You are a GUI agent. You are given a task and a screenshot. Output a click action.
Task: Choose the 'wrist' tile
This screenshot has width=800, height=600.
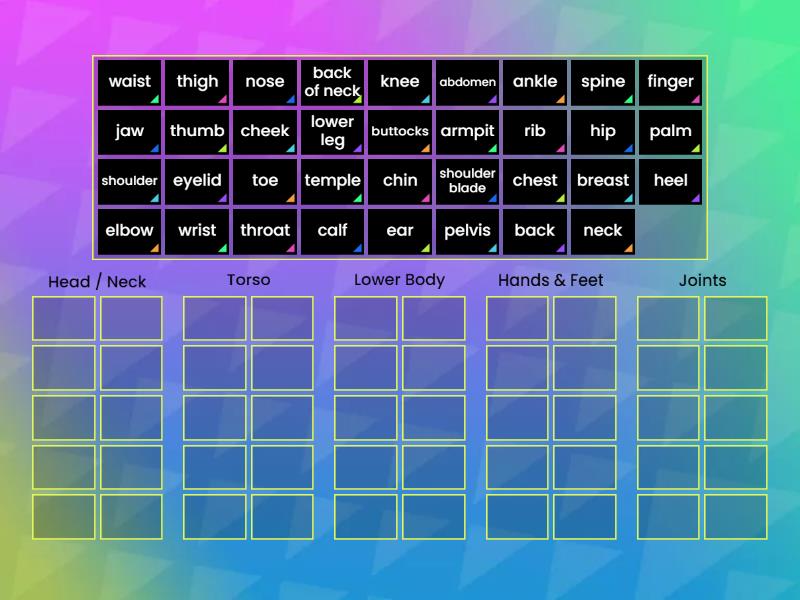point(197,232)
